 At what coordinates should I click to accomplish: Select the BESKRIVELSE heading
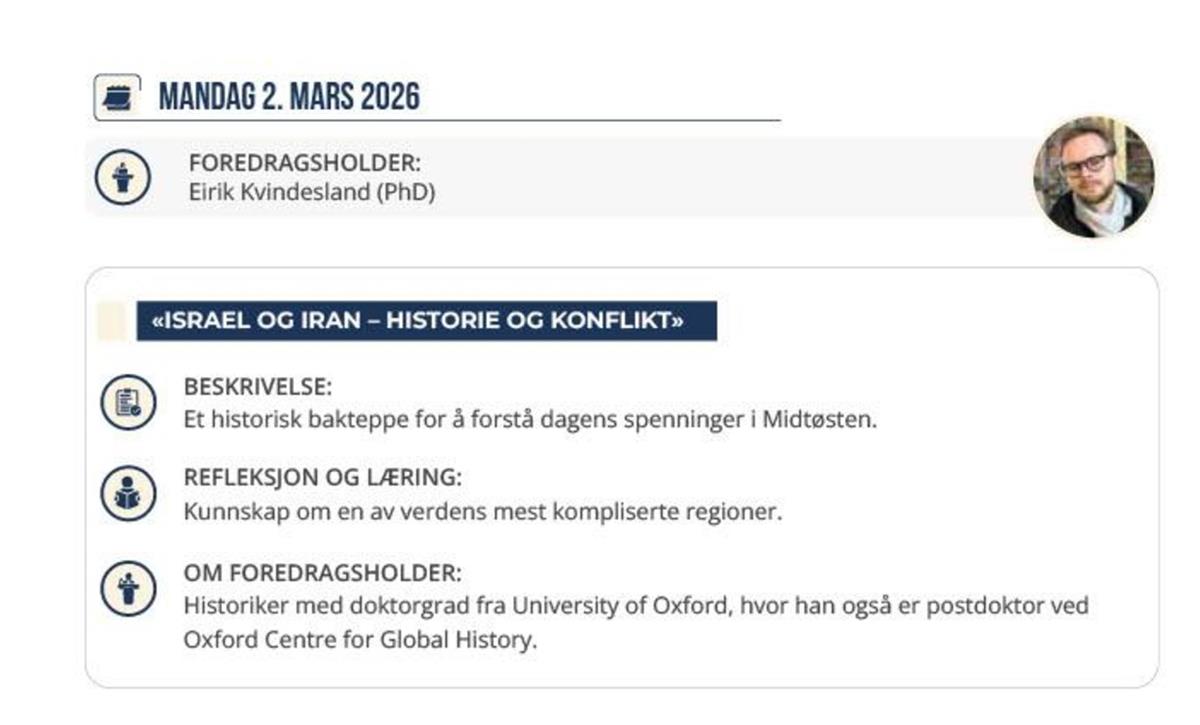click(x=257, y=387)
